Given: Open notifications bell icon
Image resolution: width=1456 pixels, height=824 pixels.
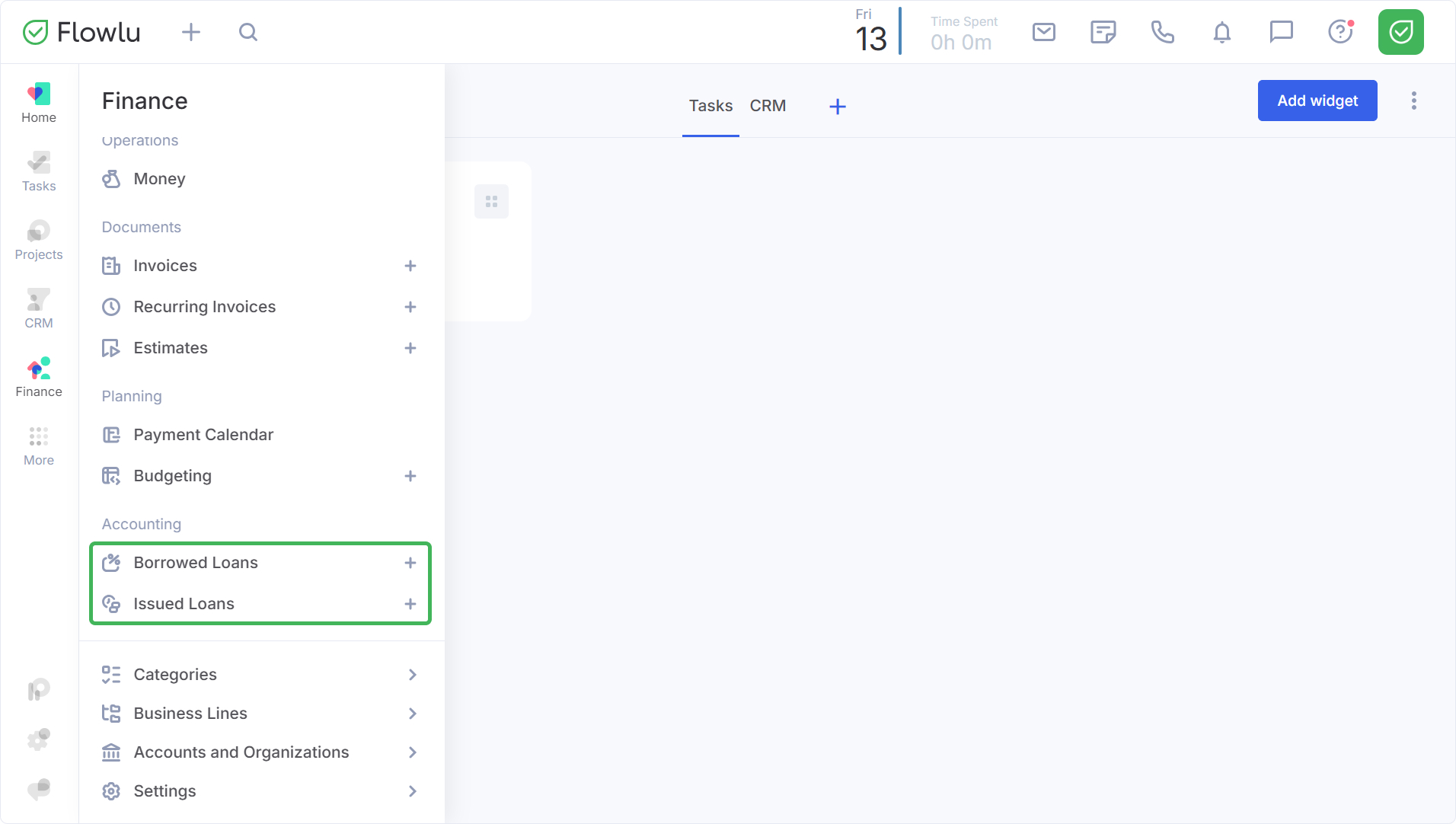Looking at the screenshot, I should point(1221,32).
